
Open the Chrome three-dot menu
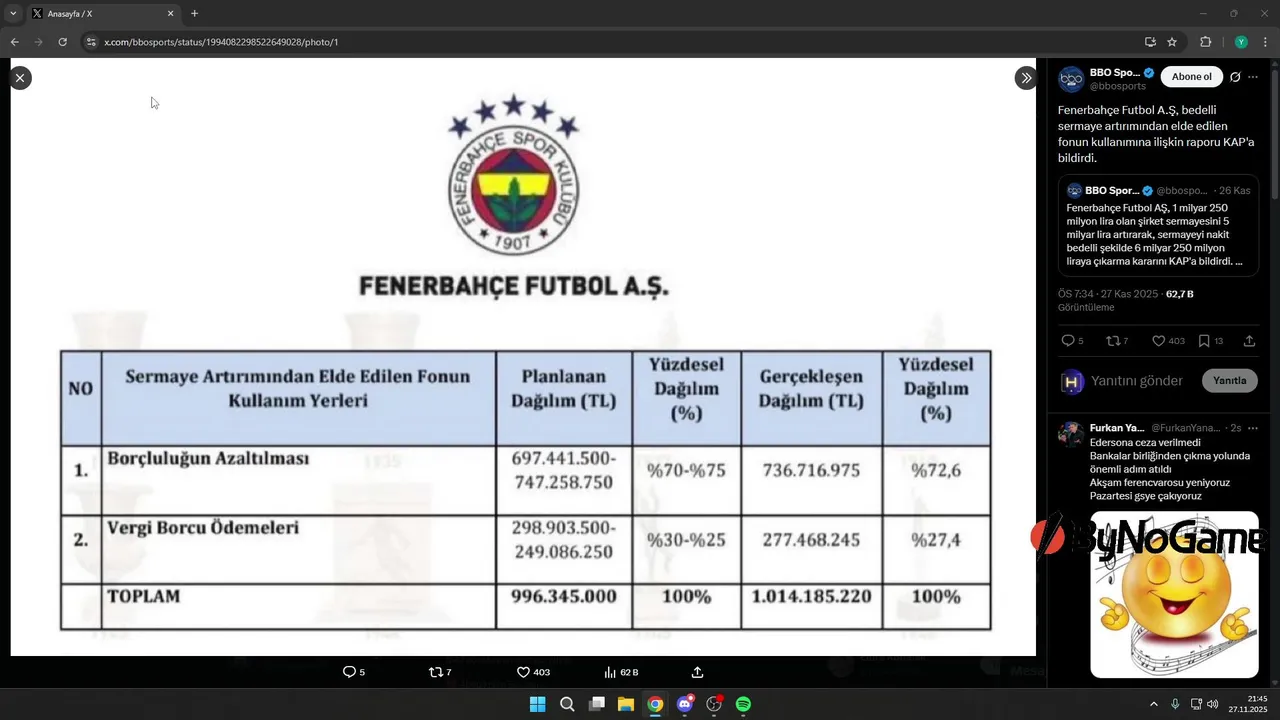[1265, 42]
